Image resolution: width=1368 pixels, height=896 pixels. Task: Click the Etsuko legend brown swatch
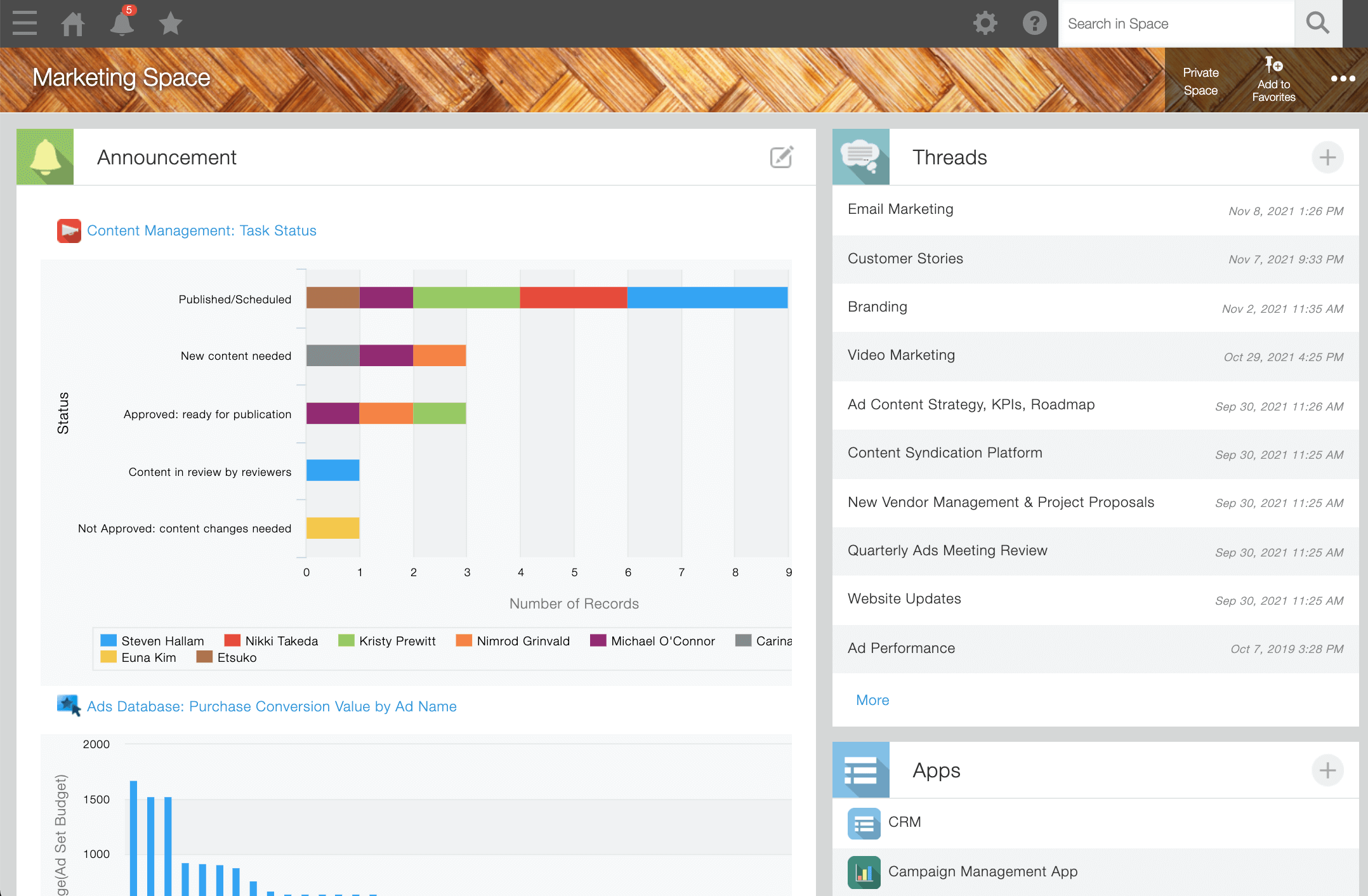coord(204,657)
